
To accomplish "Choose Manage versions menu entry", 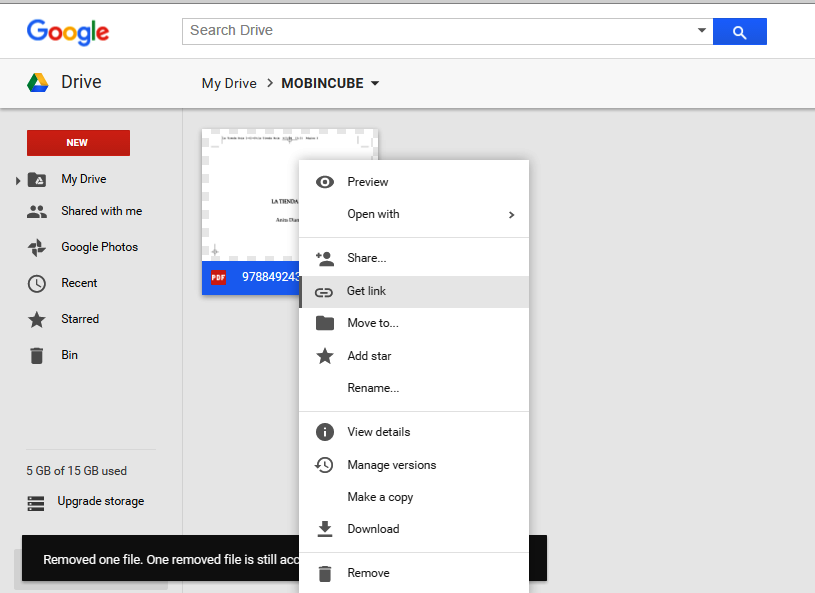I will [x=414, y=465].
